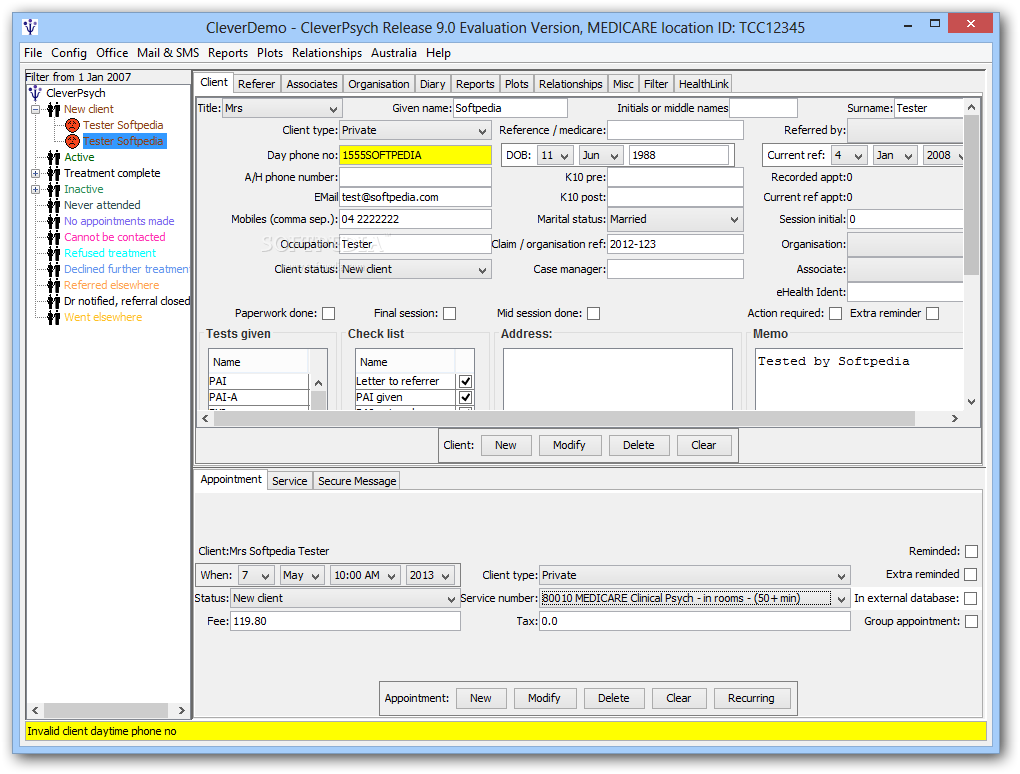Open the Config menu
The width and height of the screenshot is (1020, 774).
click(x=69, y=53)
